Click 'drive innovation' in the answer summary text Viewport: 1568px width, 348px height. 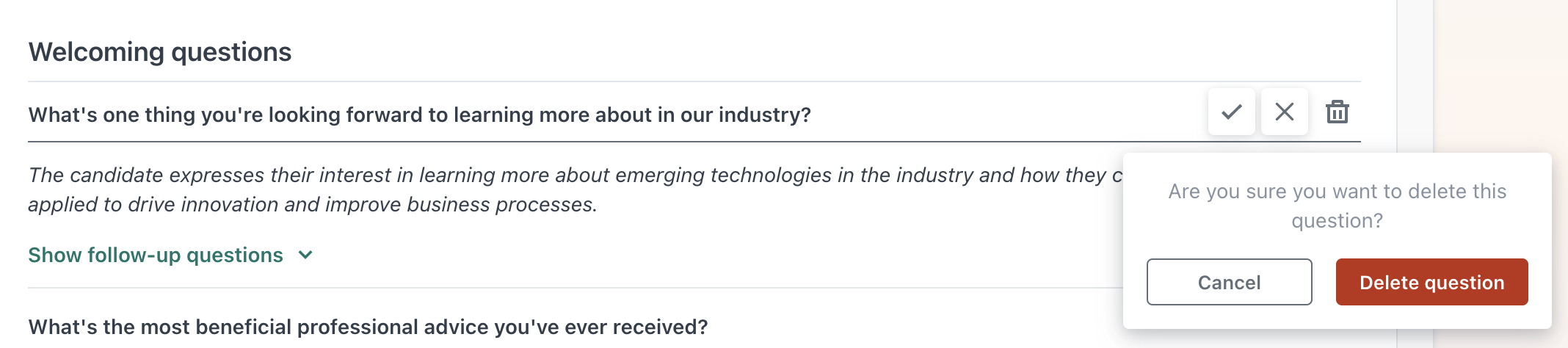203,204
